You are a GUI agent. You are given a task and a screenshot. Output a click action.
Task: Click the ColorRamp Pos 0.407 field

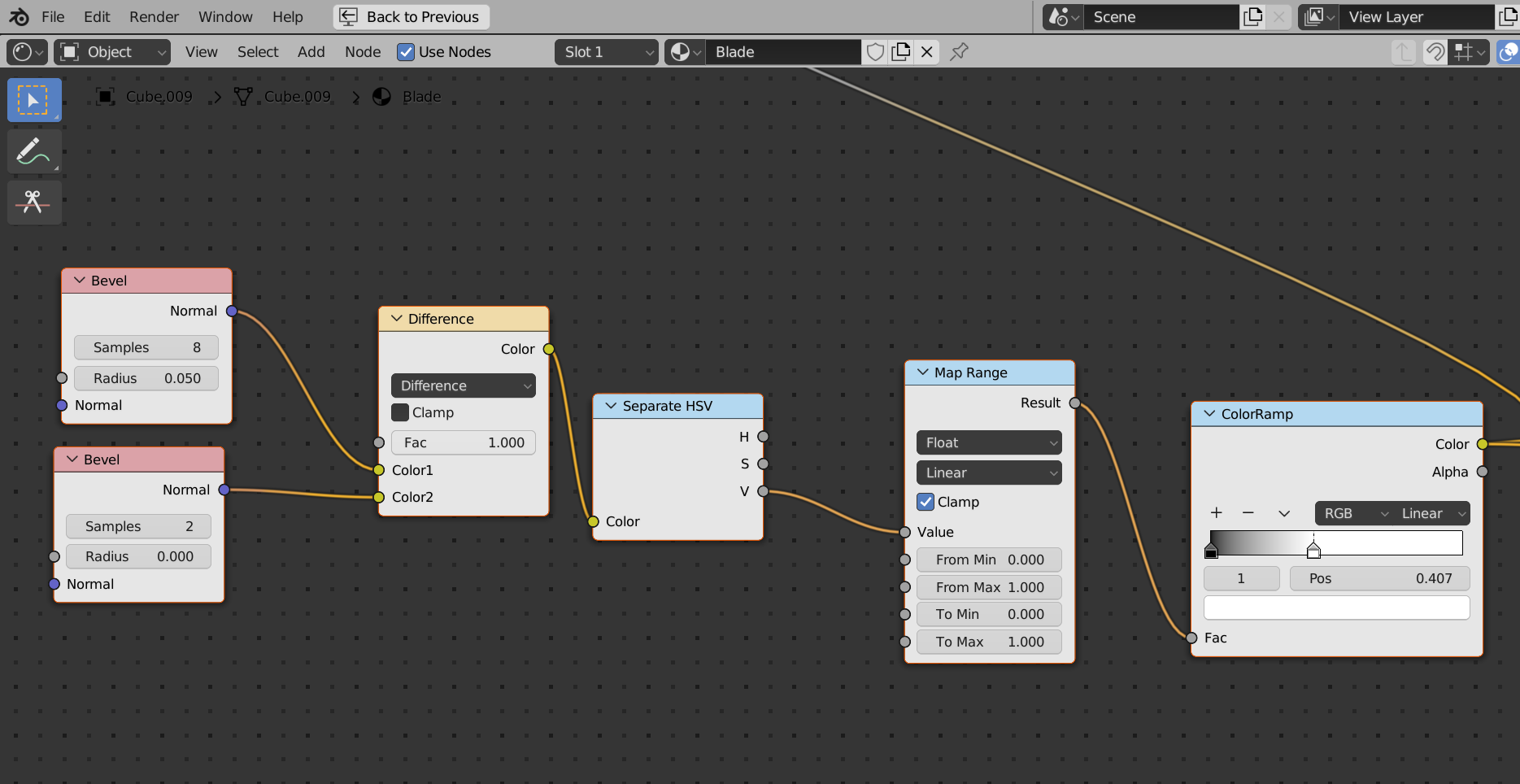click(x=1379, y=578)
